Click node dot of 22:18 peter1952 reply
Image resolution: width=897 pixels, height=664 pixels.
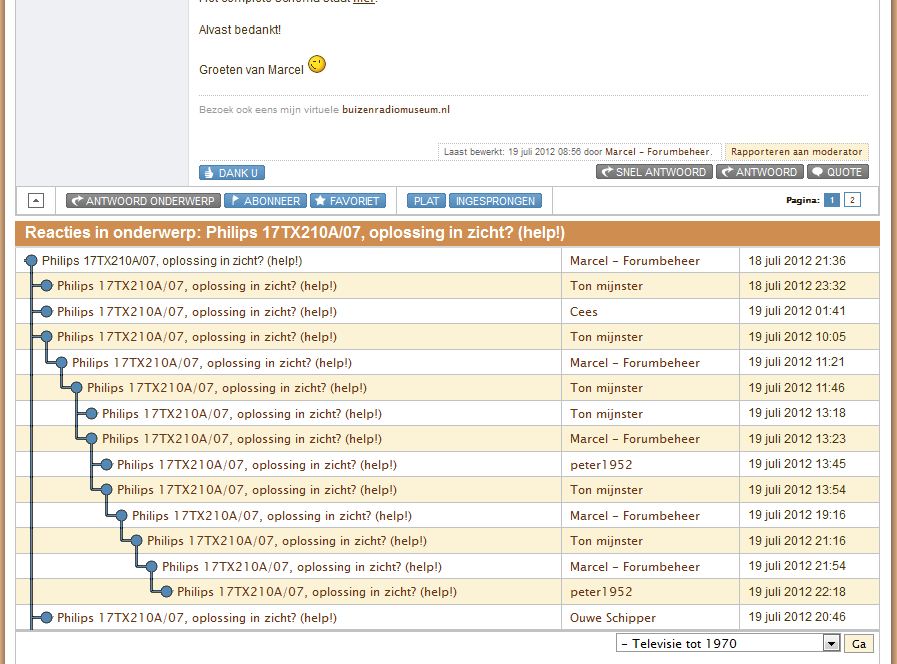(x=166, y=591)
